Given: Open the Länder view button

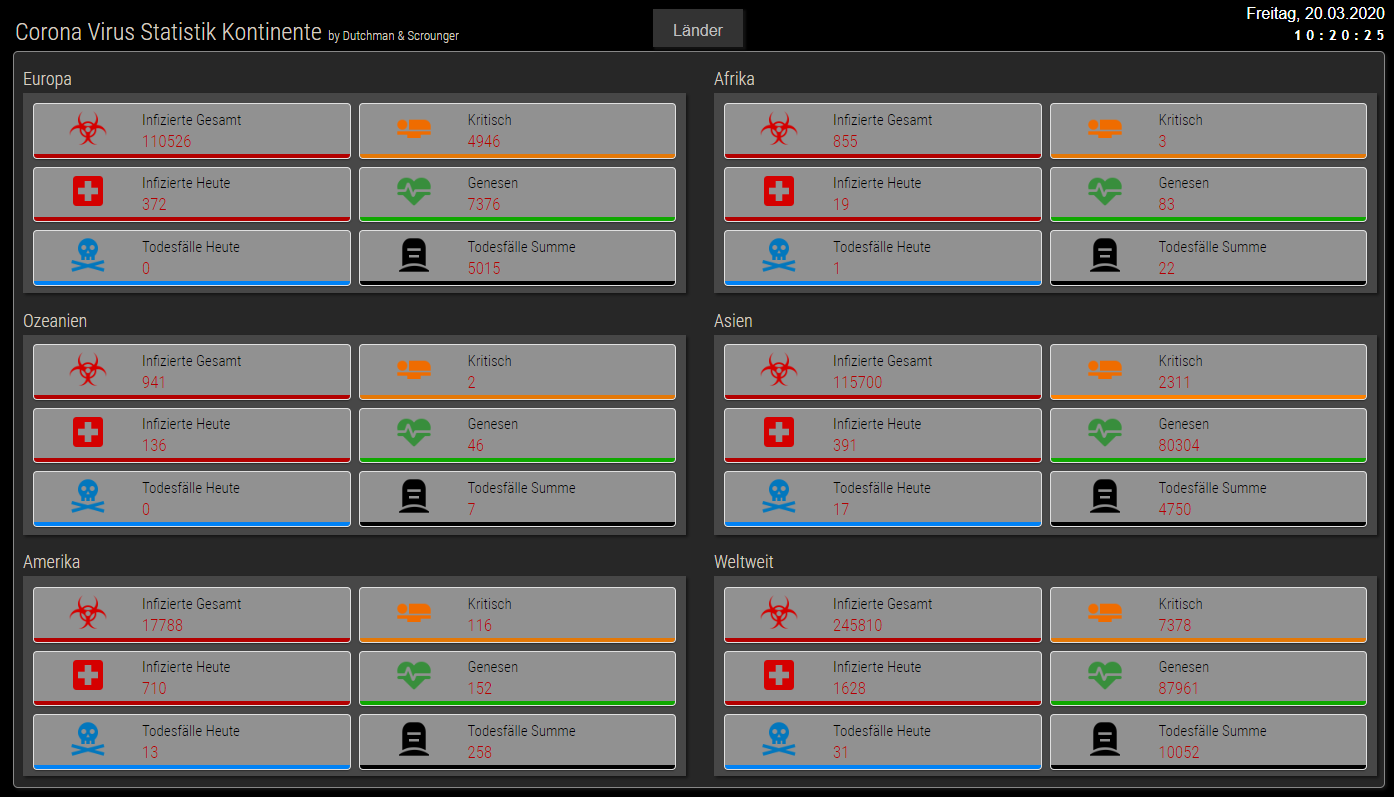Looking at the screenshot, I should [698, 30].
